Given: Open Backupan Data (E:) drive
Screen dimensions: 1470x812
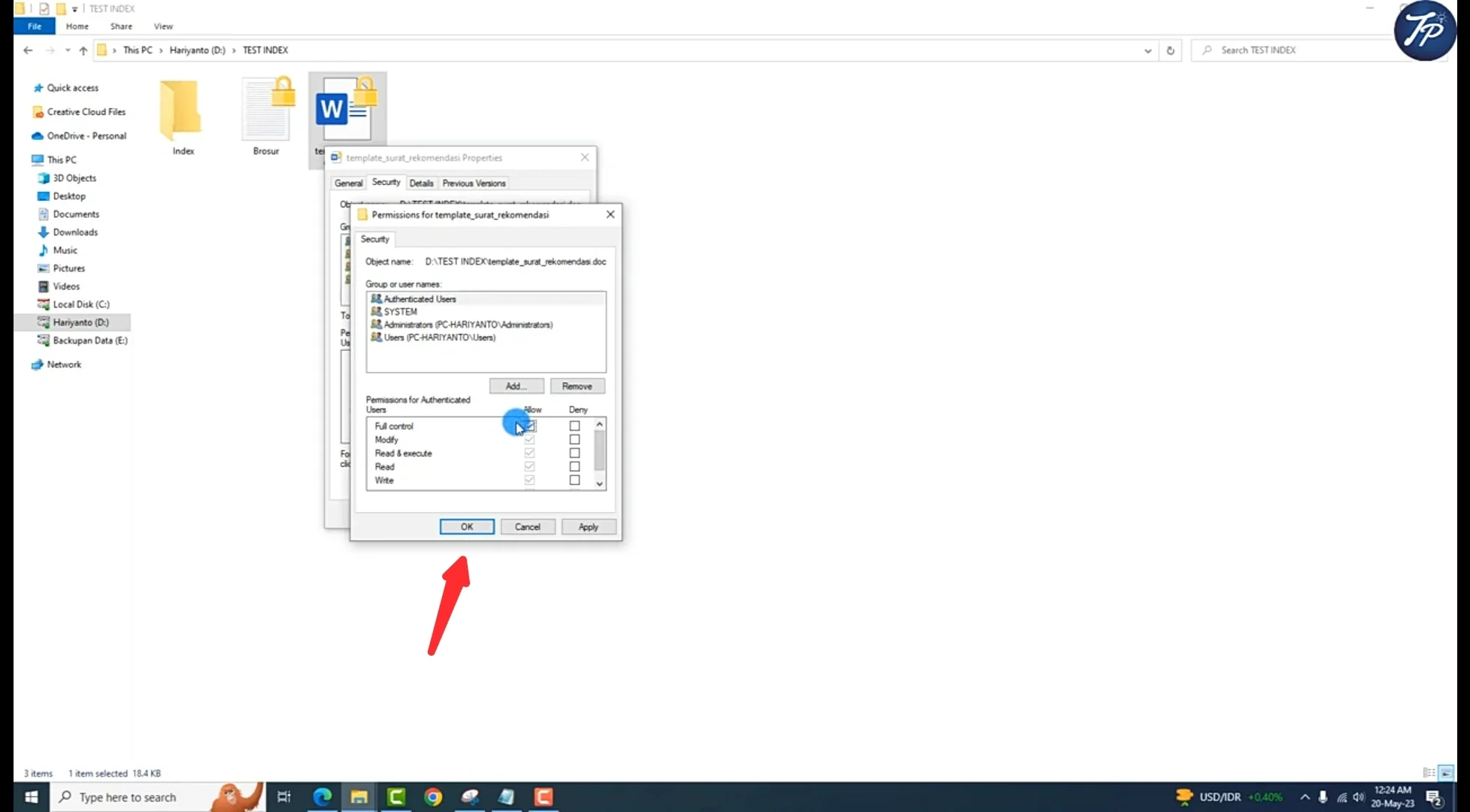Looking at the screenshot, I should (x=89, y=341).
